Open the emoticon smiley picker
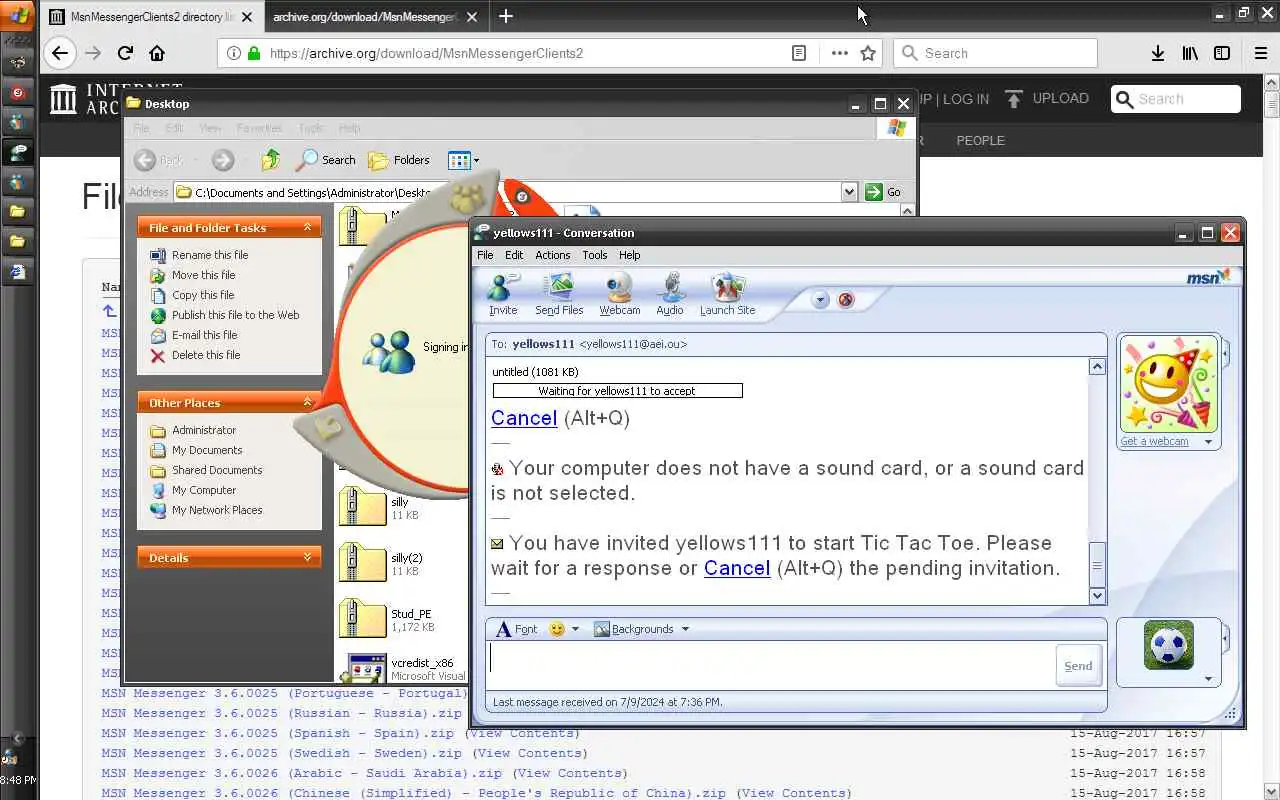 557,629
